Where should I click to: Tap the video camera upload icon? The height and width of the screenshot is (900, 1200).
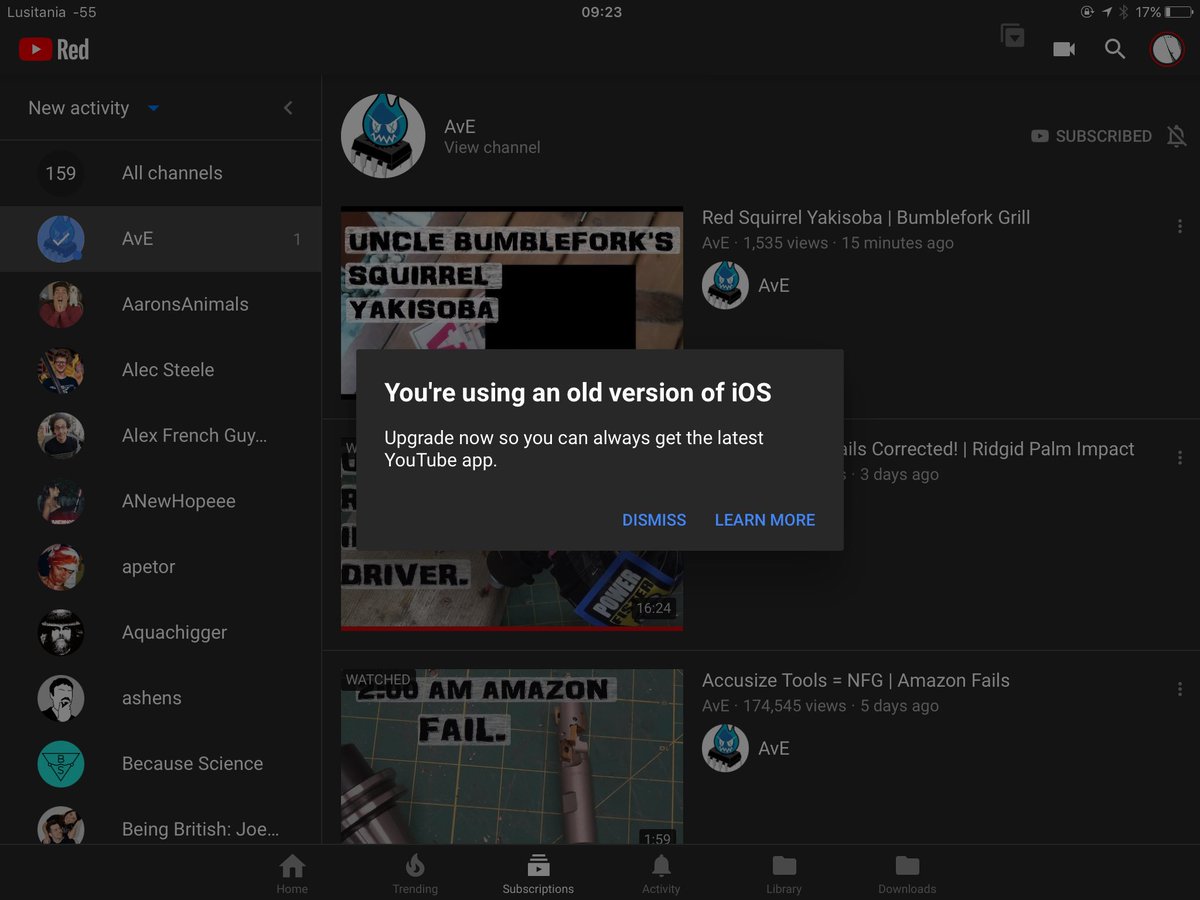click(1064, 49)
